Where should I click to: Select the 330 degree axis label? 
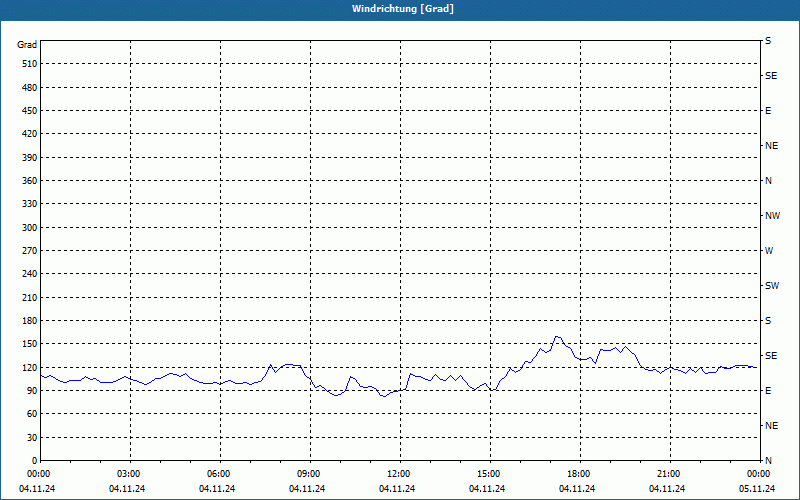click(x=30, y=204)
